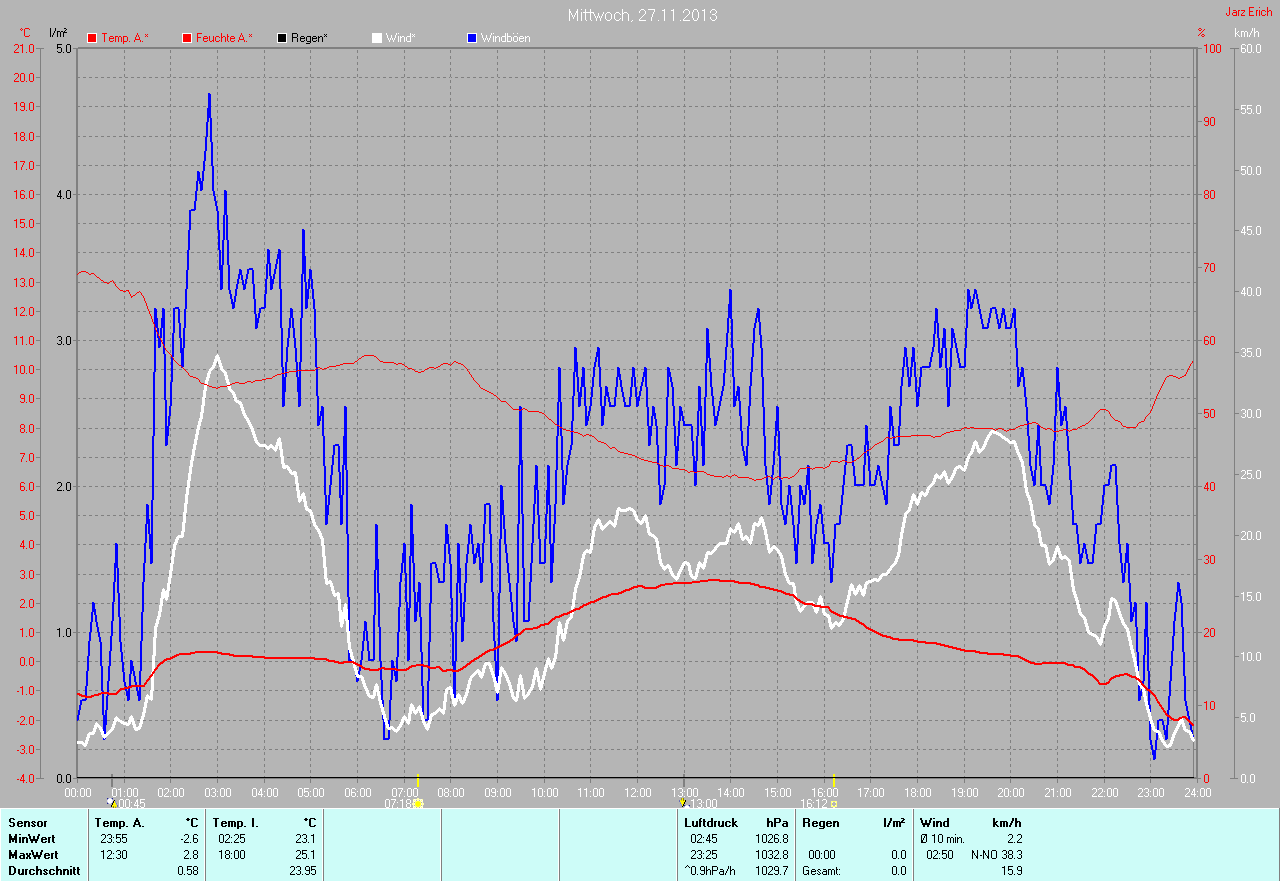Click the Sensor label in table
This screenshot has width=1280, height=881.
(28, 823)
